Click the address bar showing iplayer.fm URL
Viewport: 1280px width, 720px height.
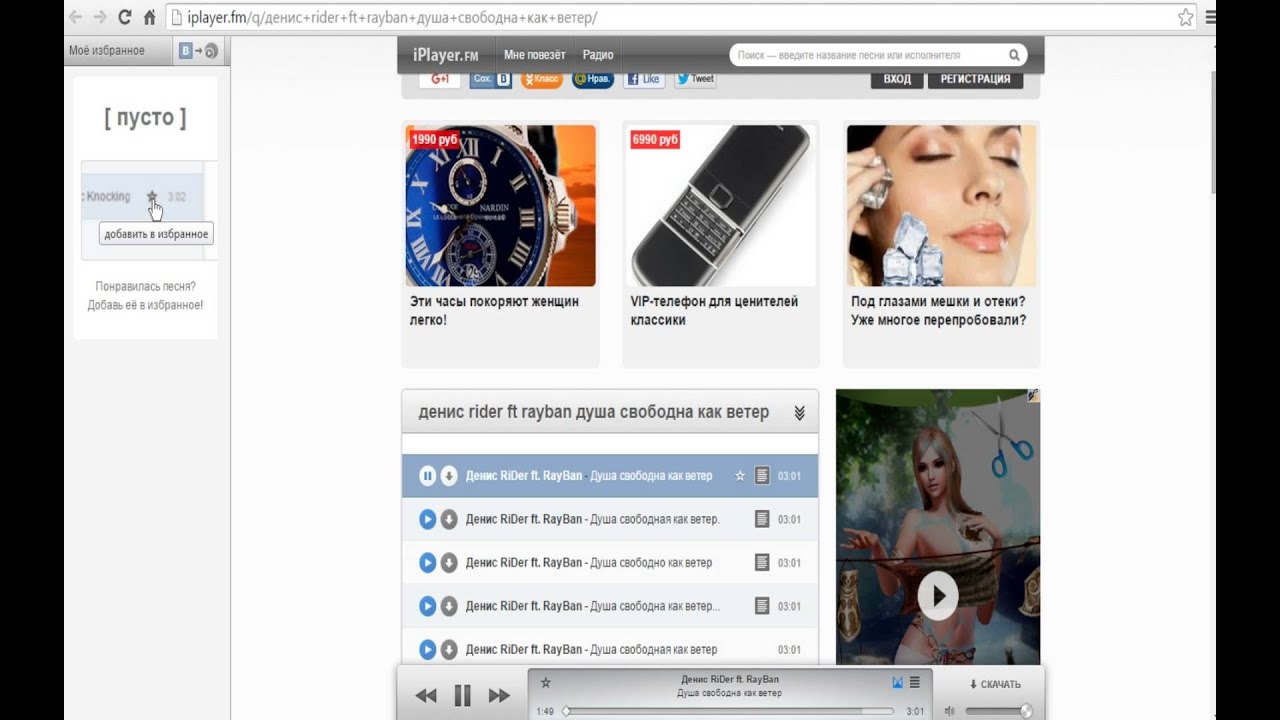[680, 17]
